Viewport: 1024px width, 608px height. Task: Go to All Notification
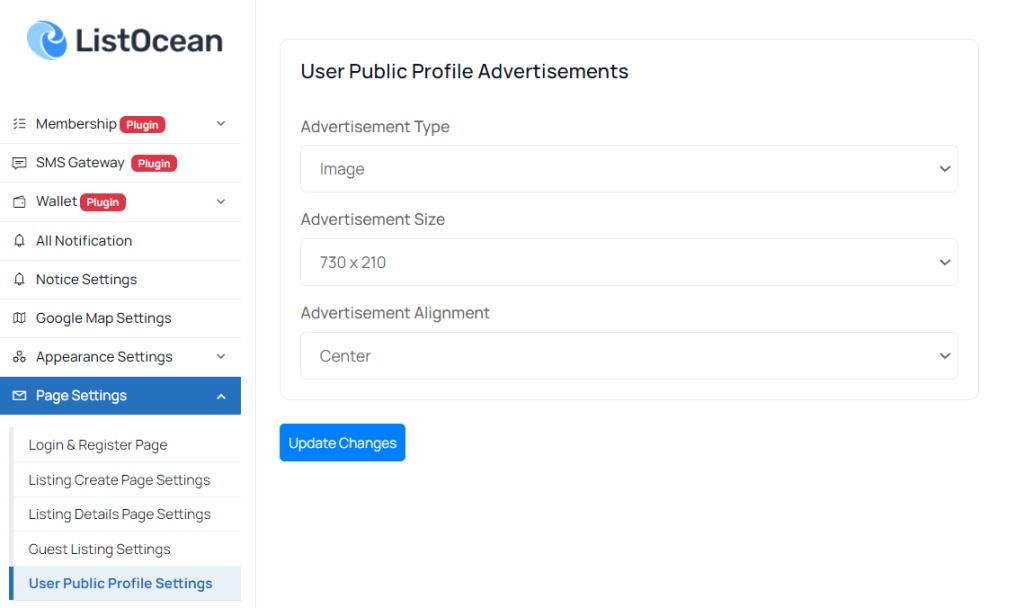(120, 240)
